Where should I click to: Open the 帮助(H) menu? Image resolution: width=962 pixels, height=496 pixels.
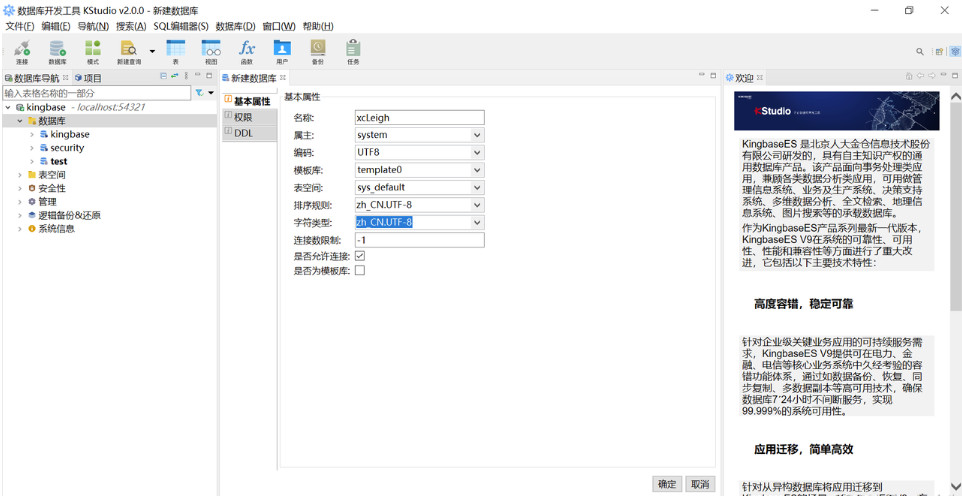(x=318, y=26)
